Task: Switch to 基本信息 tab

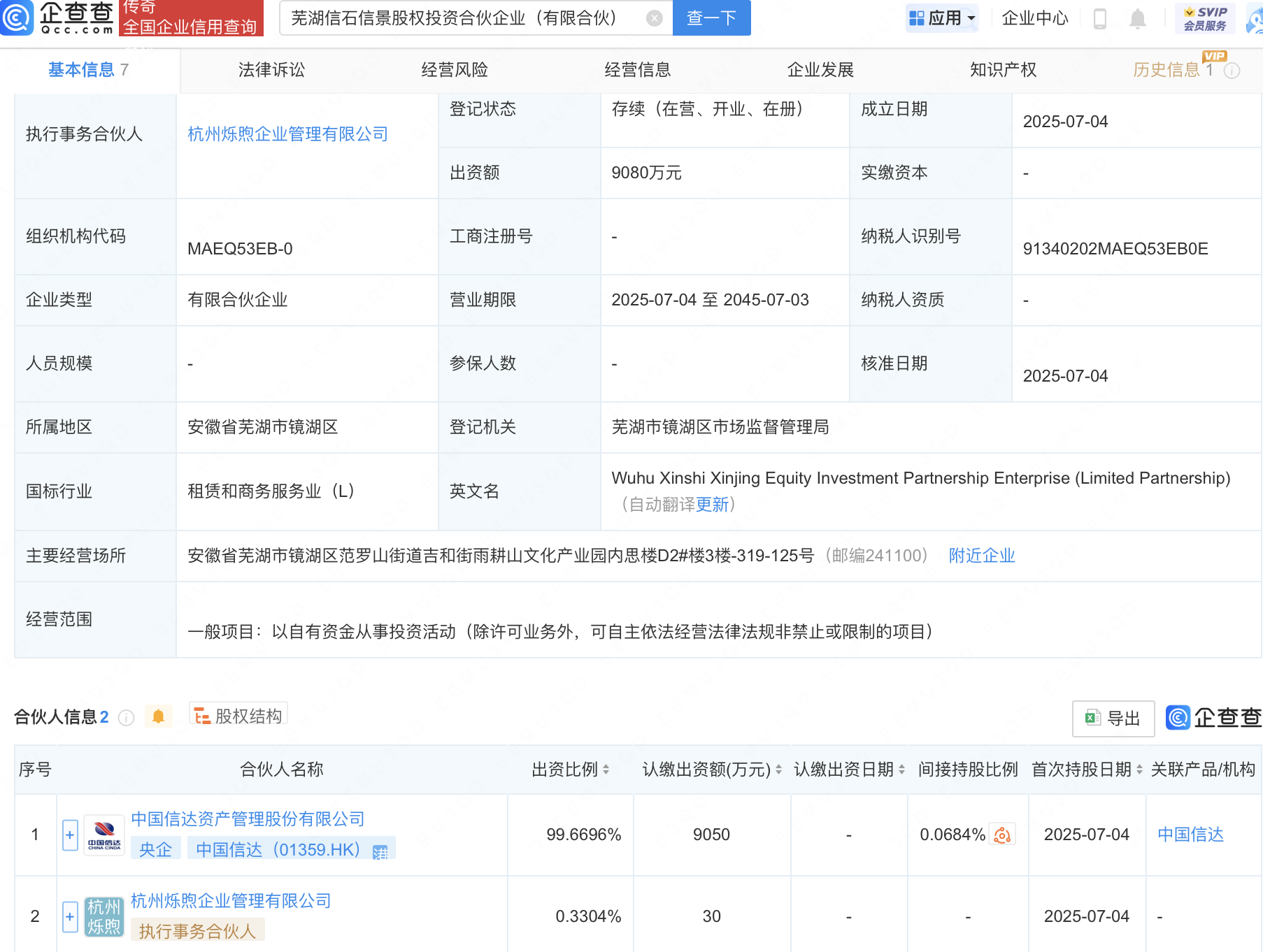Action: [x=89, y=70]
